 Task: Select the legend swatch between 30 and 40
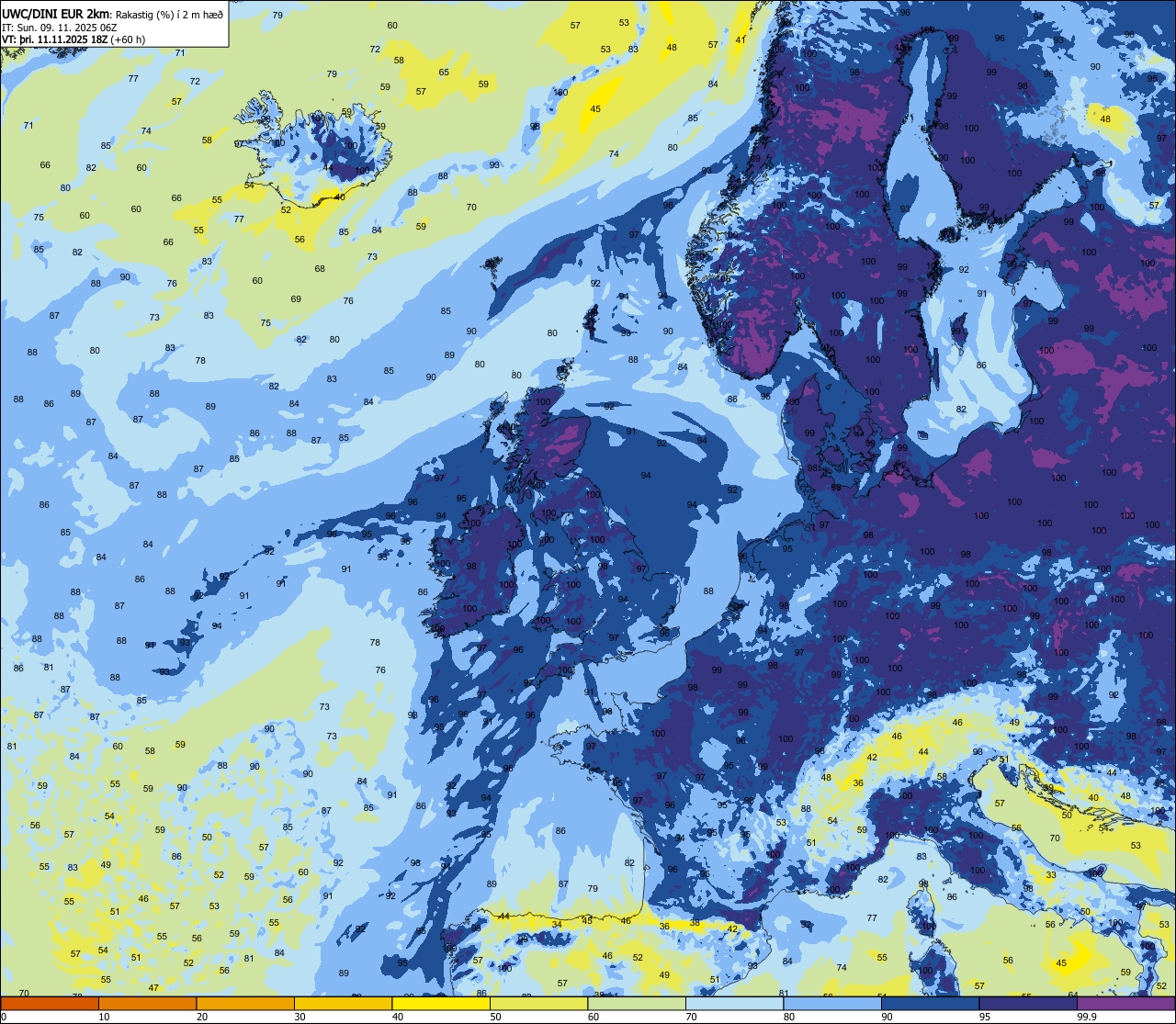pos(343,1003)
